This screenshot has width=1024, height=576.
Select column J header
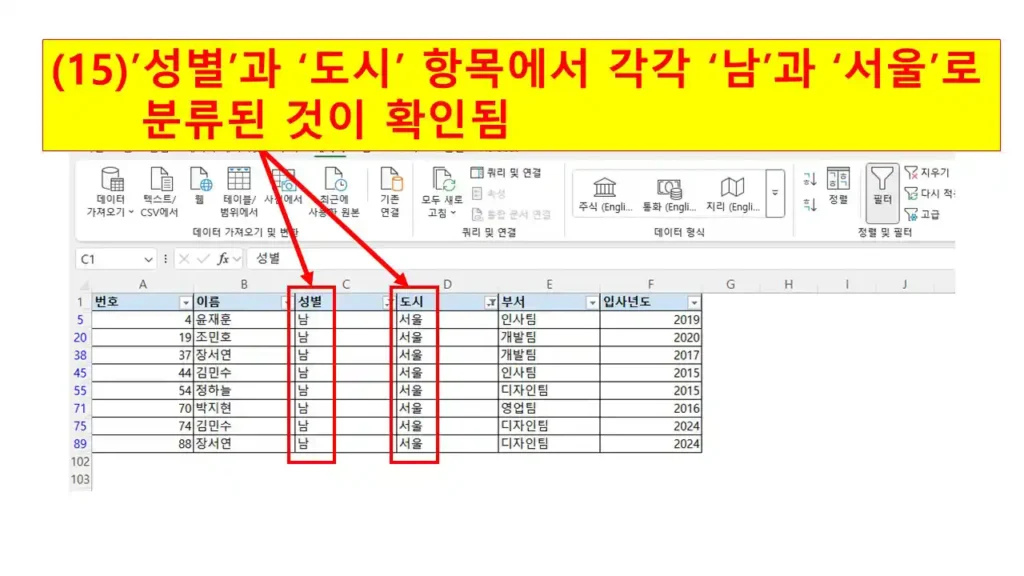click(x=905, y=284)
